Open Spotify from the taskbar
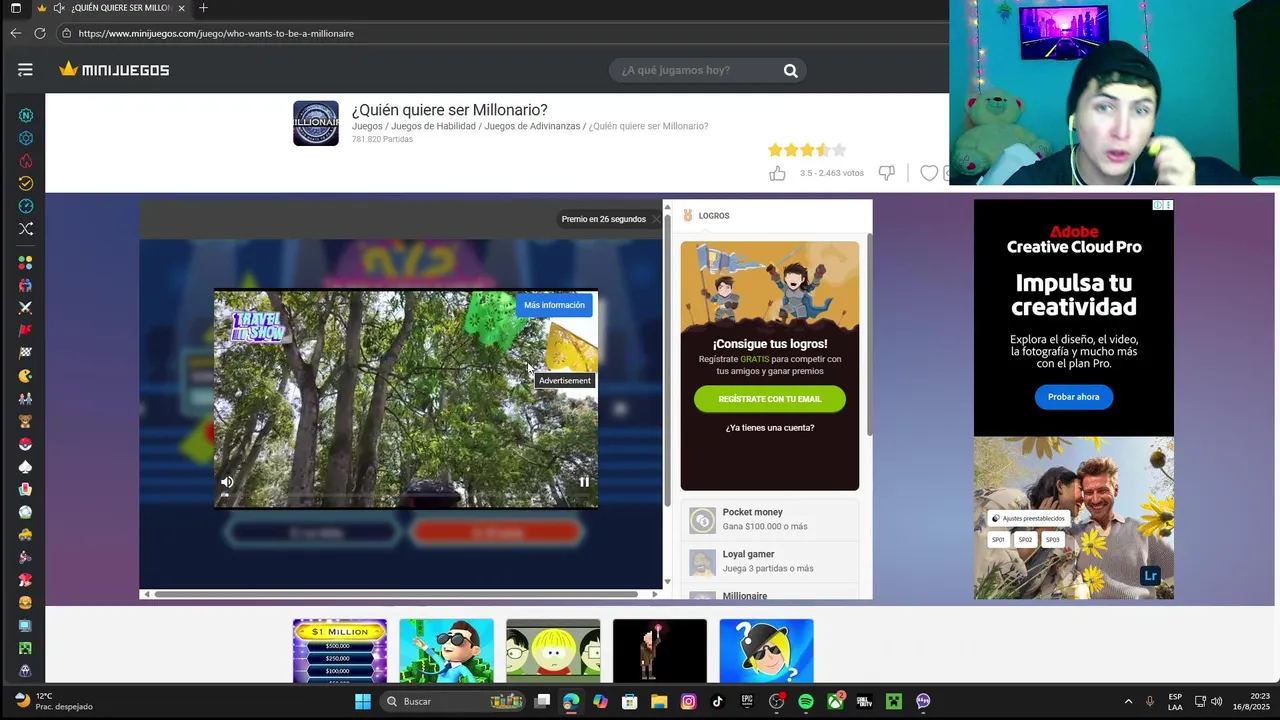1280x720 pixels. pos(806,701)
